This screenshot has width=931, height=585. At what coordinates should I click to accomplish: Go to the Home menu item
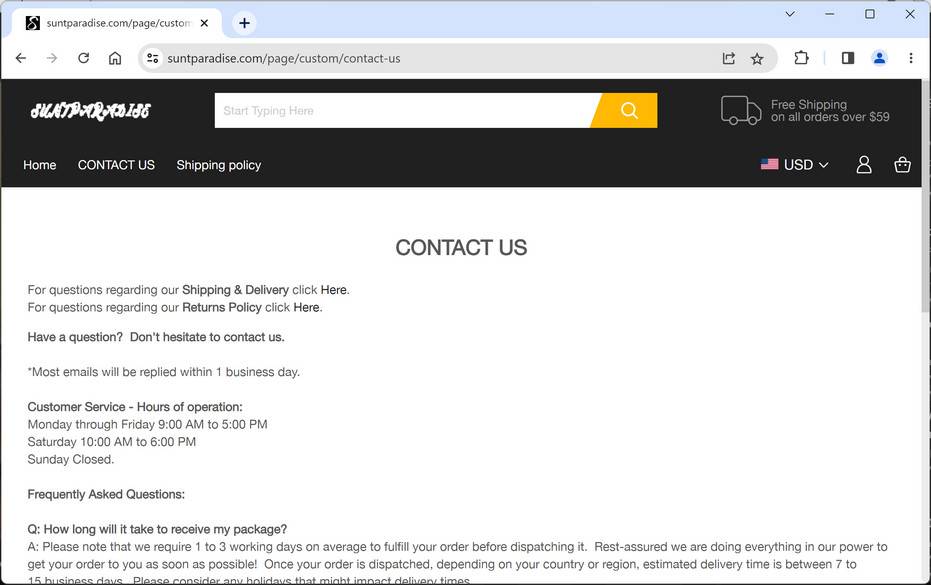[x=40, y=165]
